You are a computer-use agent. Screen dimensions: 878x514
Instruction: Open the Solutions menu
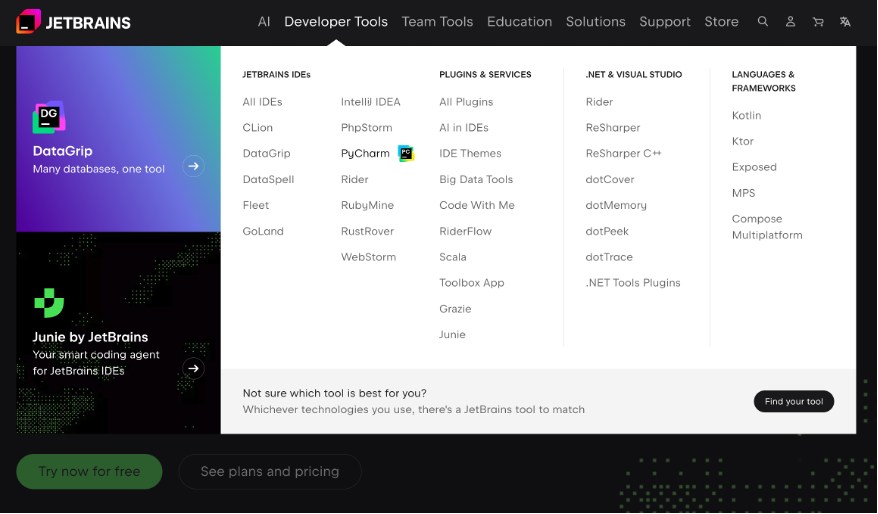click(596, 22)
